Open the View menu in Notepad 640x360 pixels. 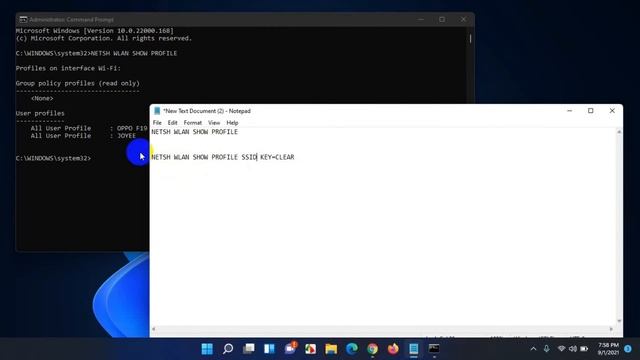coord(214,122)
